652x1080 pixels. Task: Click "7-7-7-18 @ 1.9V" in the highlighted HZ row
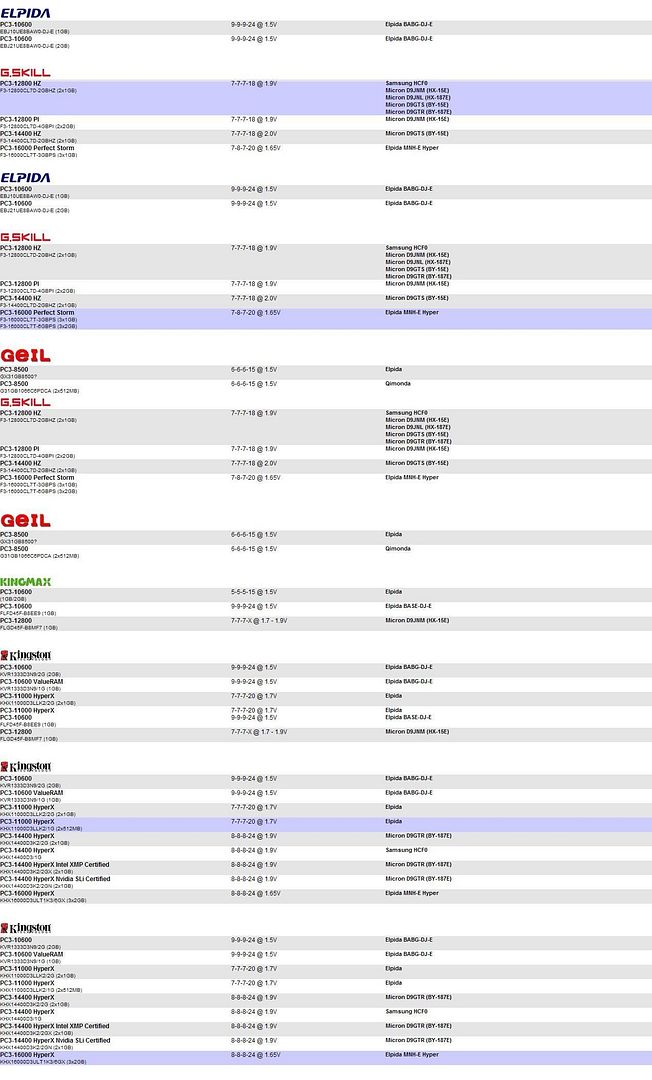254,83
